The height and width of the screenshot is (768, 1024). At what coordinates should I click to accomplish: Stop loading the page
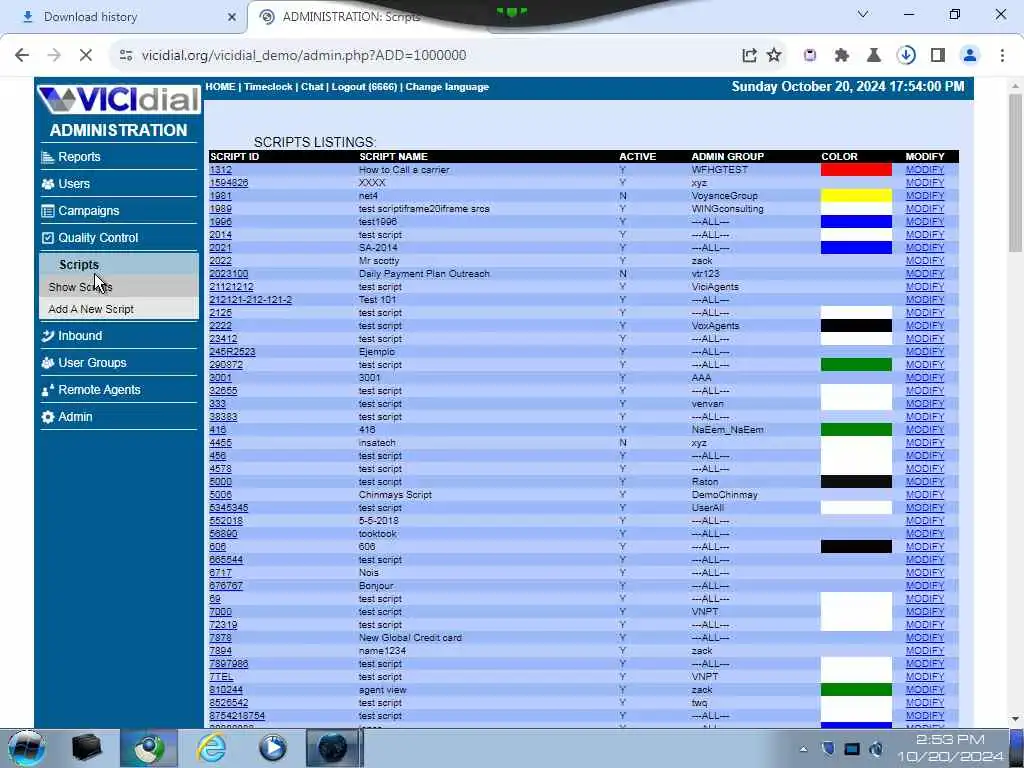click(86, 56)
